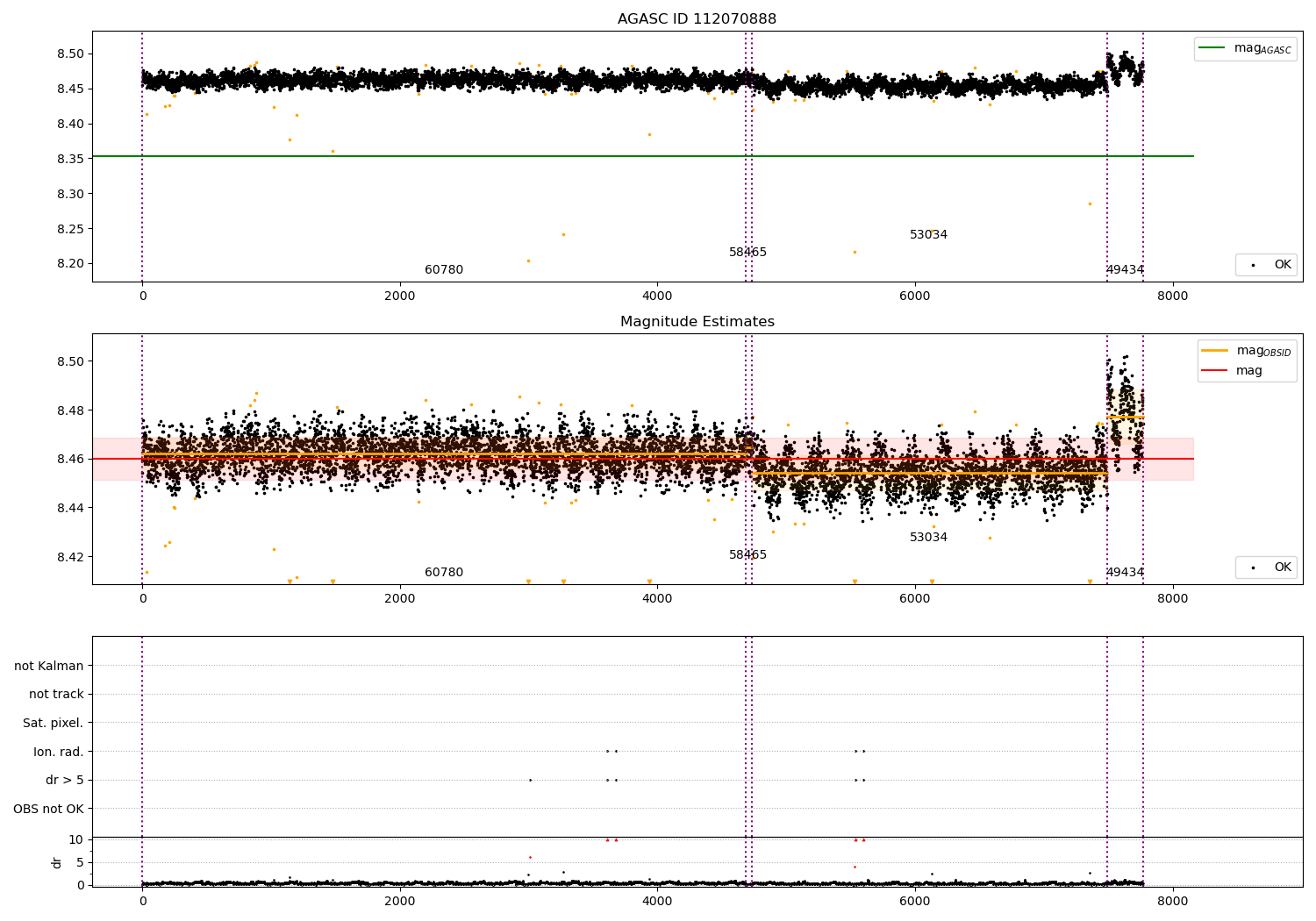Click the orange mag OBSID segment for 53034
Viewport: 1316px width, 921px height.
(929, 473)
